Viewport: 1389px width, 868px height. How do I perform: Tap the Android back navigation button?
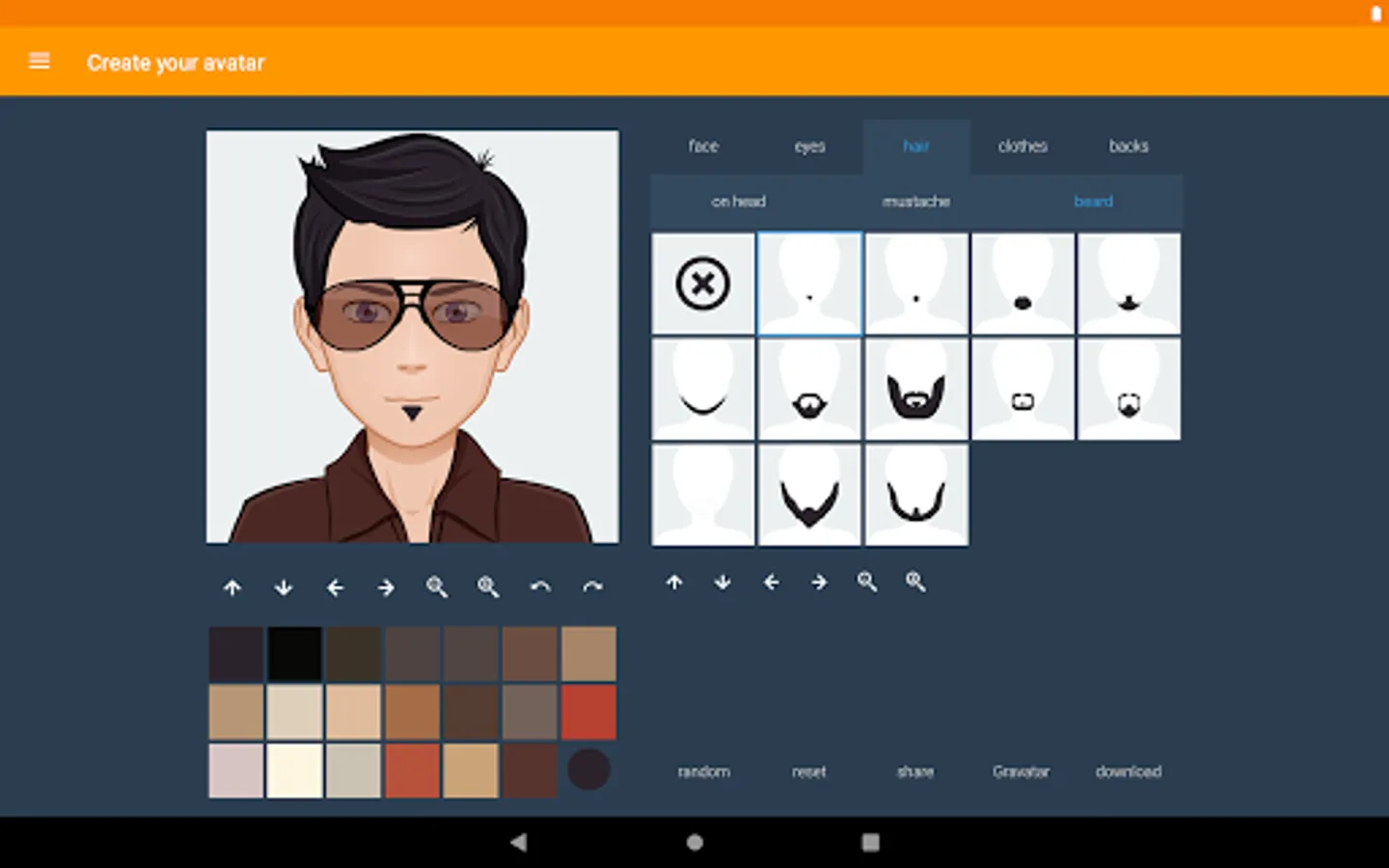519,842
